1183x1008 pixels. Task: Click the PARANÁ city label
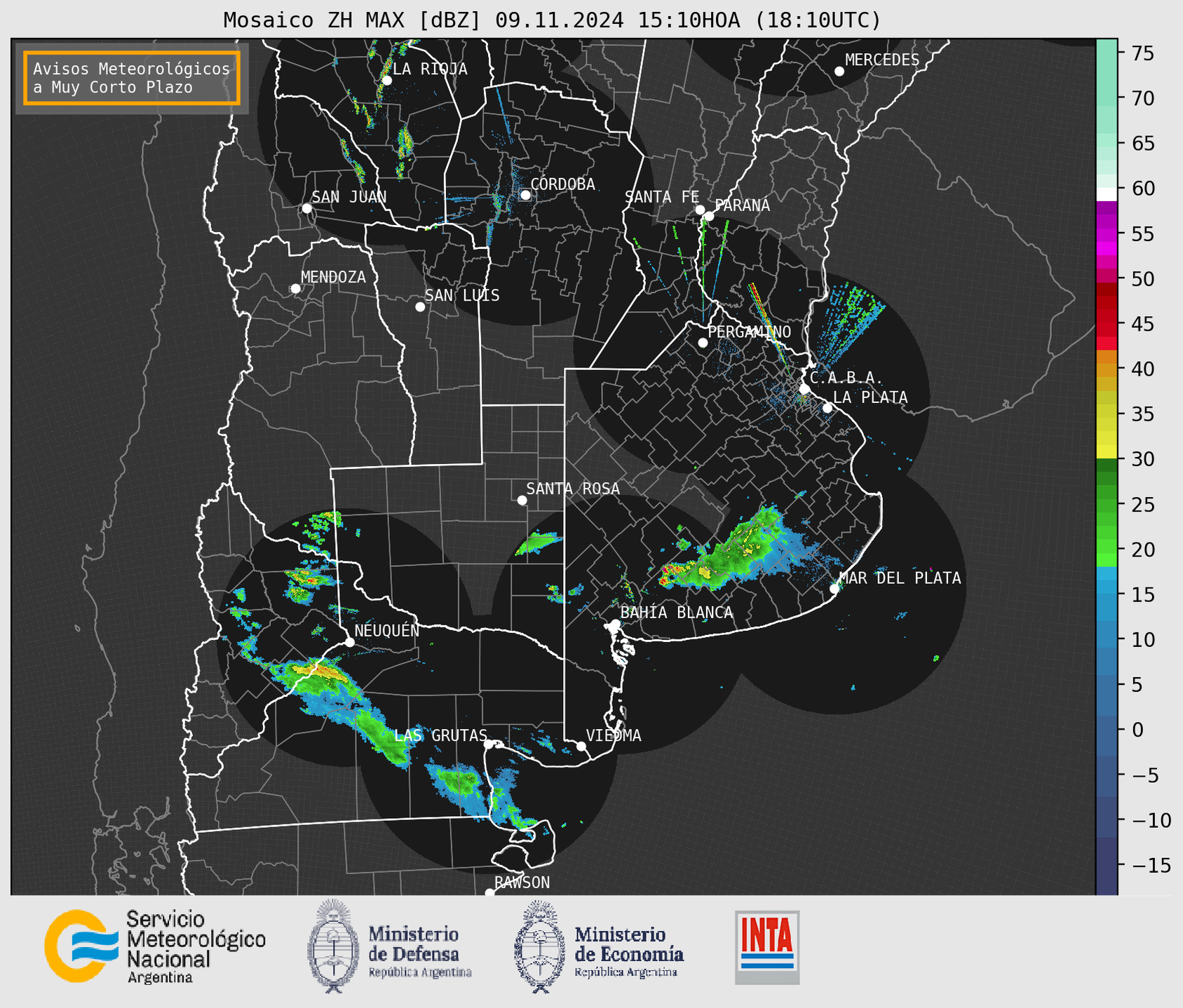point(742,205)
